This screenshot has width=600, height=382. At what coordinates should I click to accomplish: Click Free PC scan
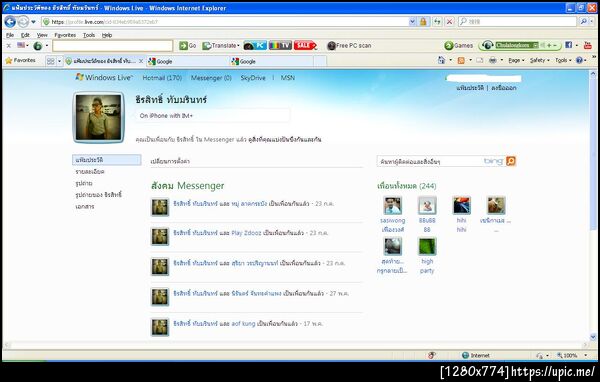click(x=349, y=46)
